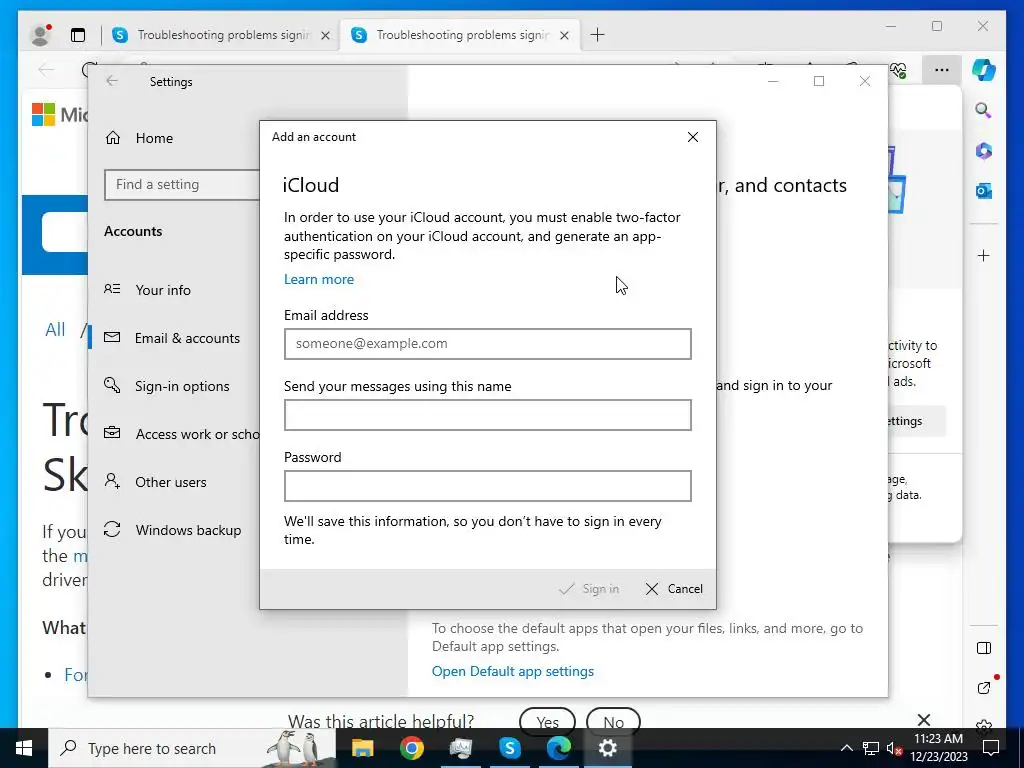Close the second Edge tab
The width and height of the screenshot is (1024, 768).
point(565,35)
